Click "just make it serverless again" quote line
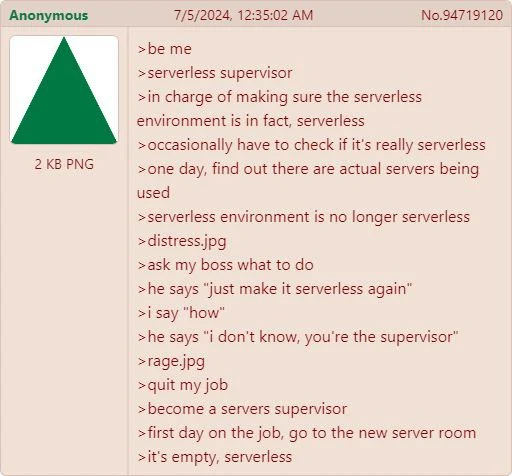Viewport: 512px width, 476px height. tap(275, 289)
